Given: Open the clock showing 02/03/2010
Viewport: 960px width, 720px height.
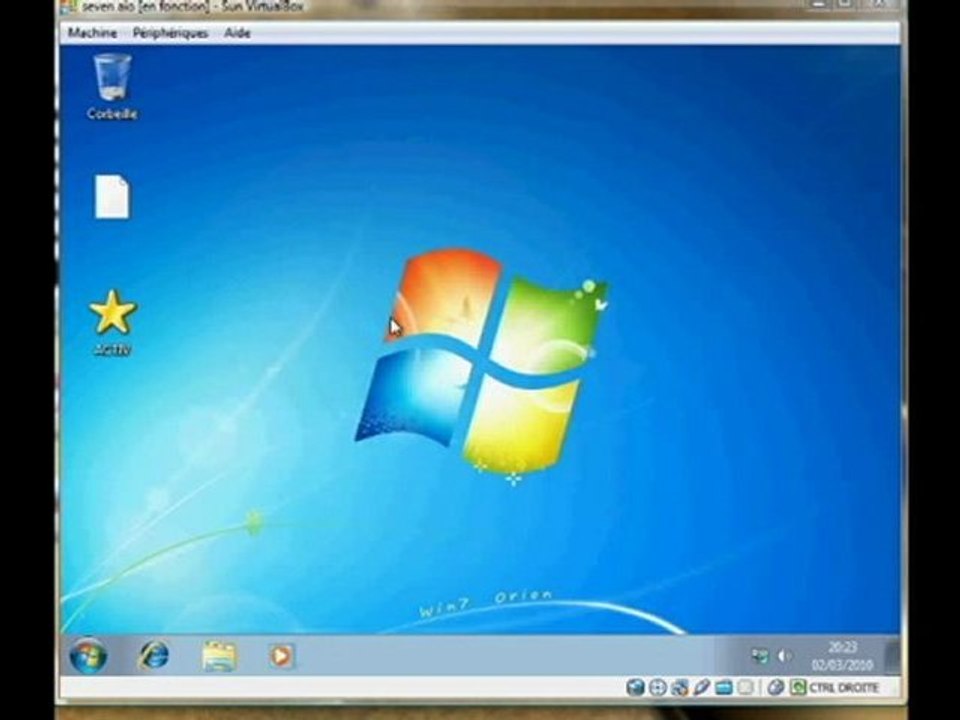Looking at the screenshot, I should pyautogui.click(x=842, y=656).
